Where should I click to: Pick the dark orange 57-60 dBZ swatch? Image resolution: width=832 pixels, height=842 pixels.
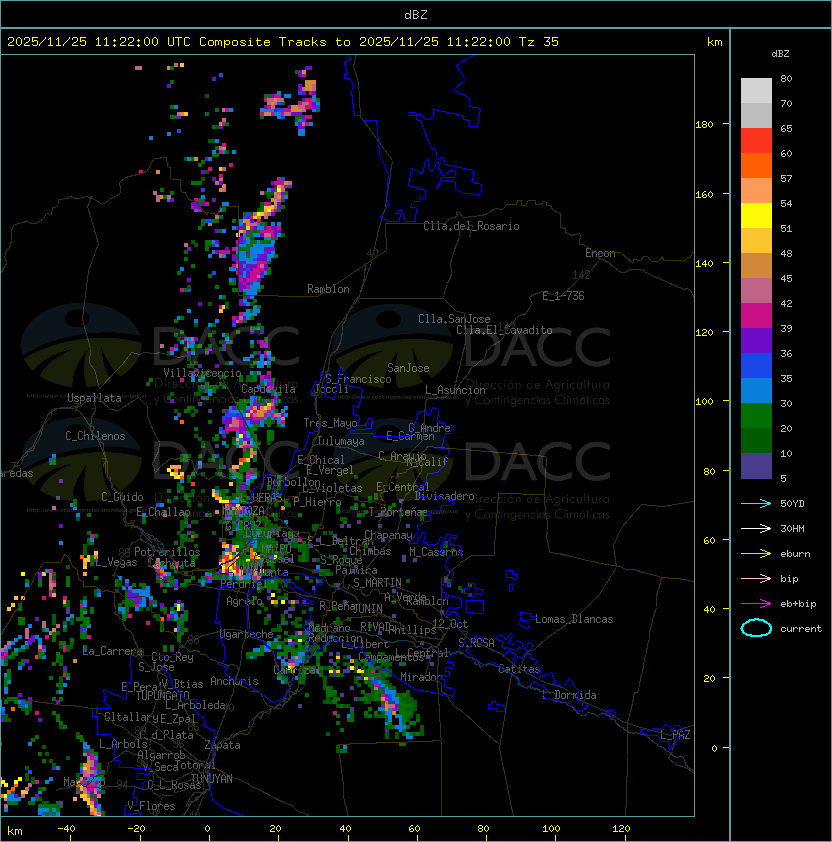pyautogui.click(x=756, y=165)
